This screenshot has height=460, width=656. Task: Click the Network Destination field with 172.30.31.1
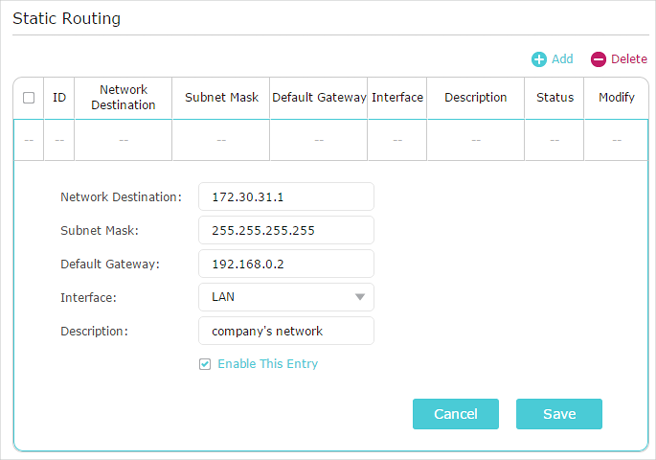pos(286,196)
